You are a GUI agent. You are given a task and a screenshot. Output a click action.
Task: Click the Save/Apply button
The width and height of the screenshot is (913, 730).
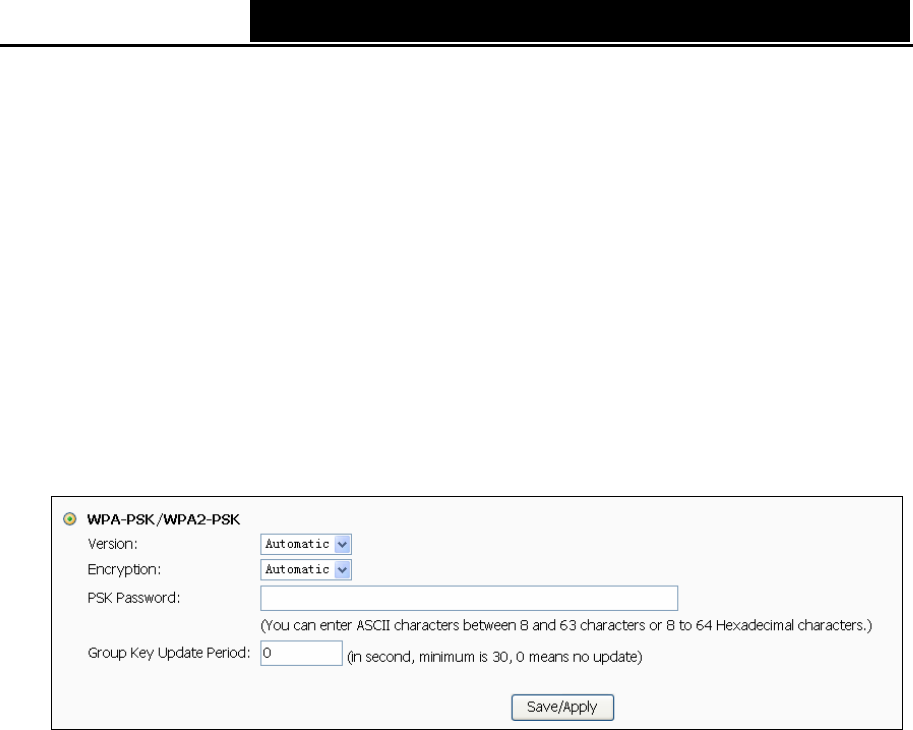pos(562,707)
